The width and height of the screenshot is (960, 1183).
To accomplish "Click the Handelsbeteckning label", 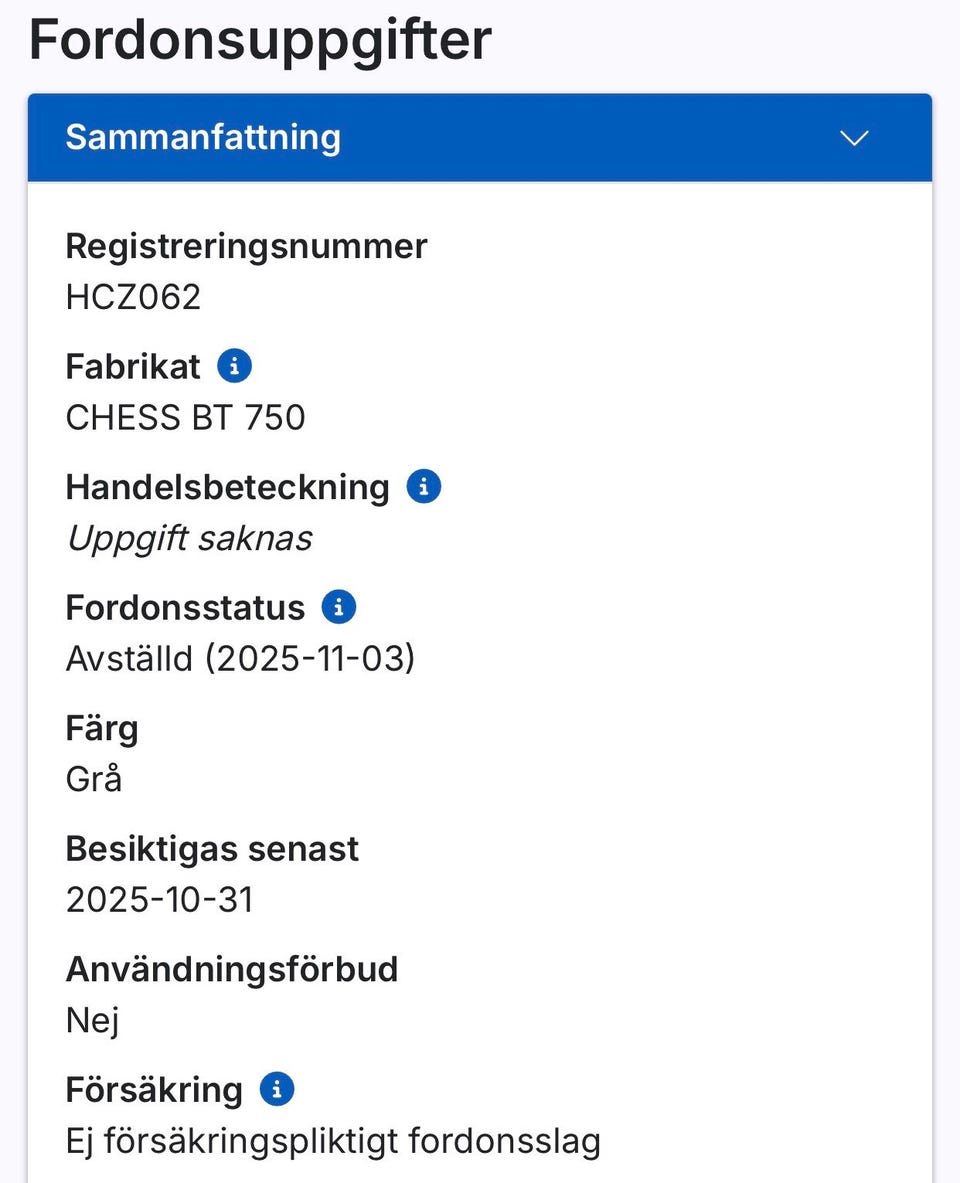I will pyautogui.click(x=227, y=487).
